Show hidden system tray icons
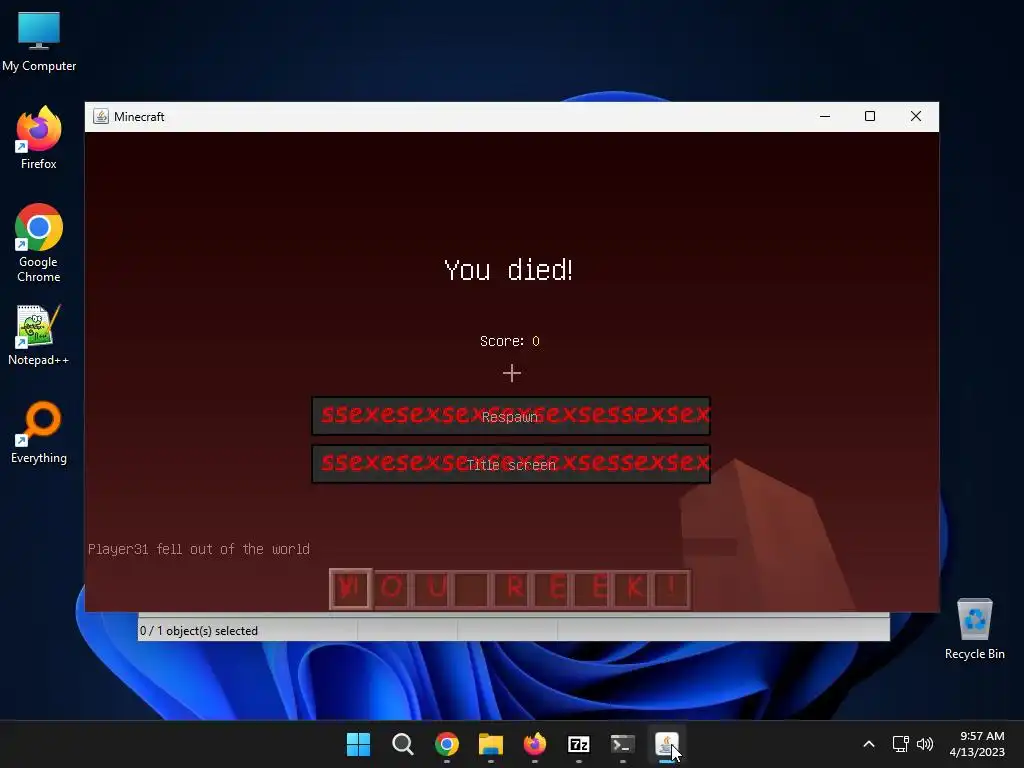Viewport: 1024px width, 768px height. point(869,744)
